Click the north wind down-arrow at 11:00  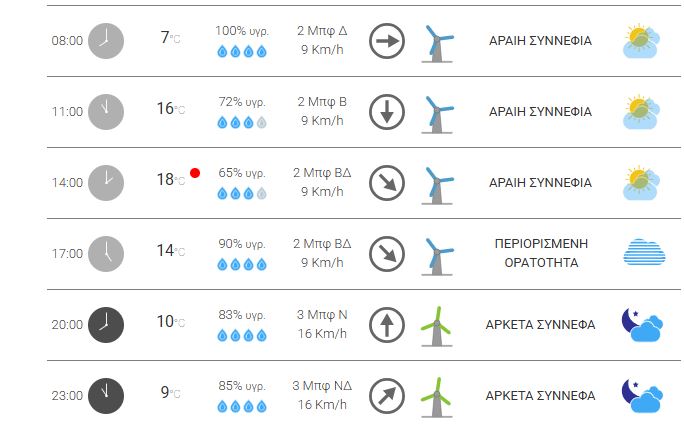pos(386,112)
